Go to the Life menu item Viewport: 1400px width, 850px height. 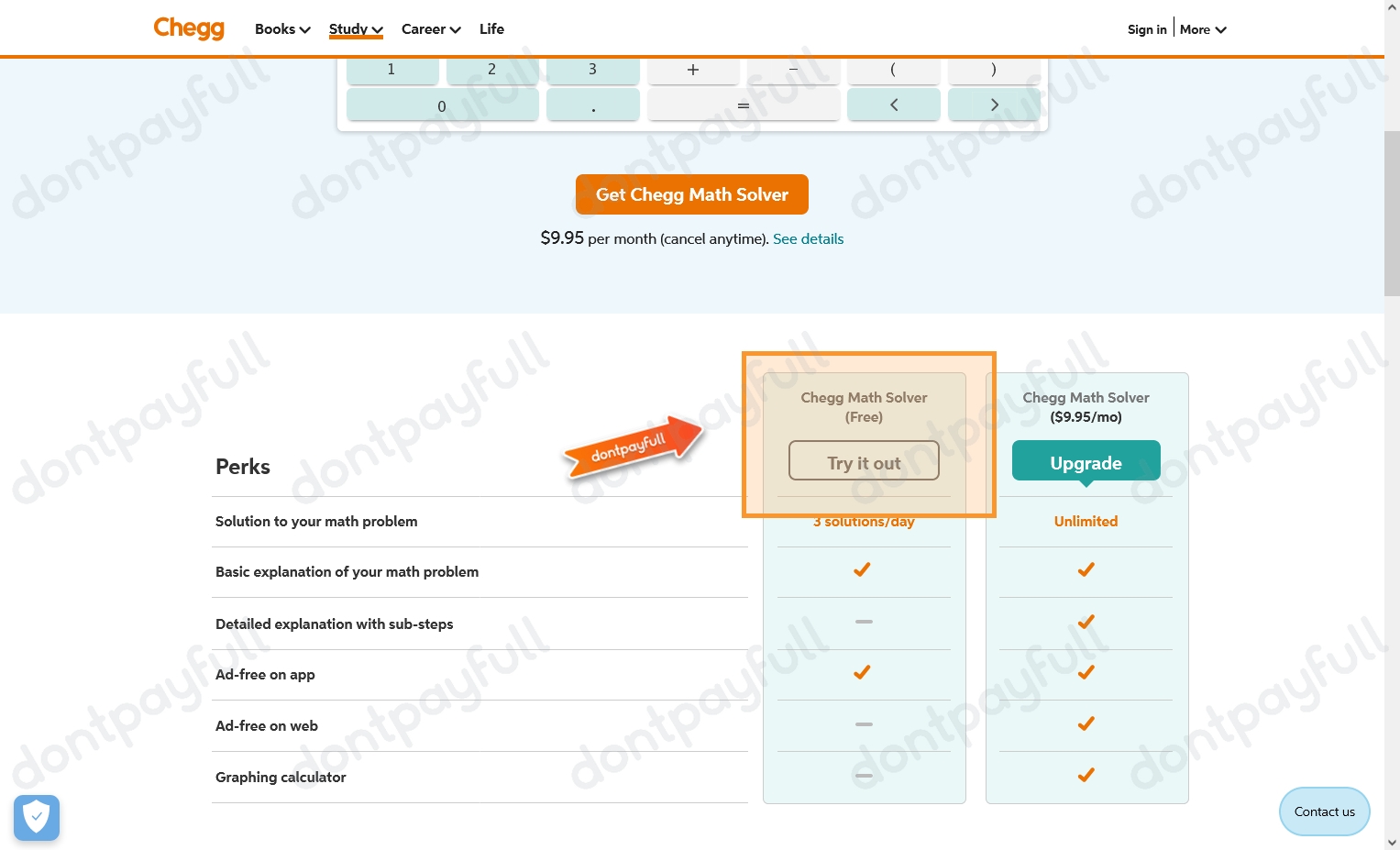click(491, 29)
